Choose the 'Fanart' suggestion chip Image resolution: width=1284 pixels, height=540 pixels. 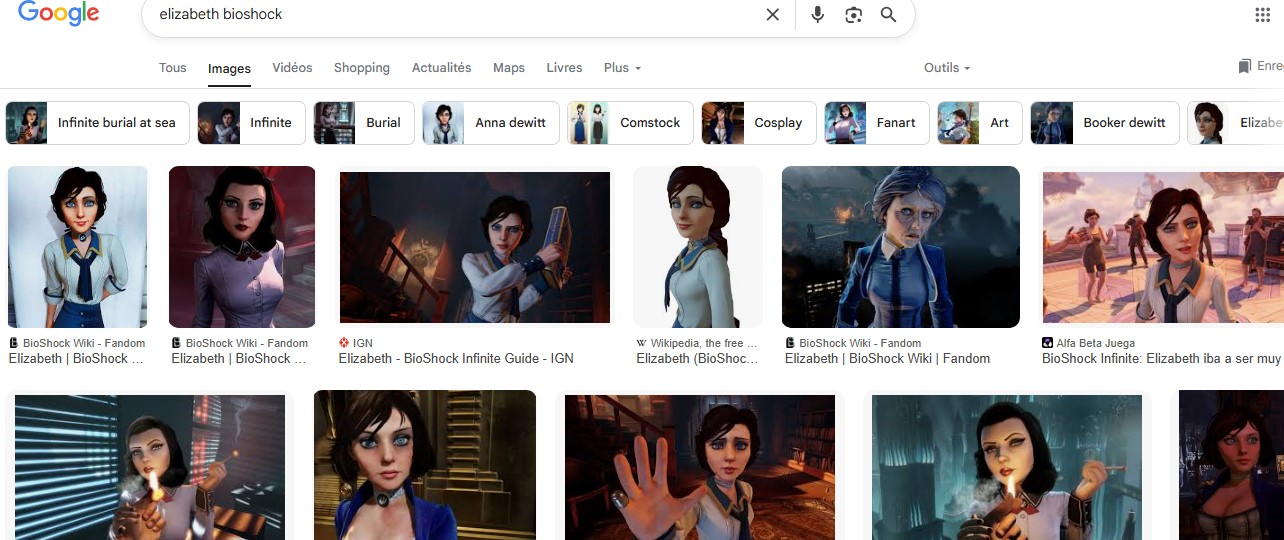pos(877,123)
